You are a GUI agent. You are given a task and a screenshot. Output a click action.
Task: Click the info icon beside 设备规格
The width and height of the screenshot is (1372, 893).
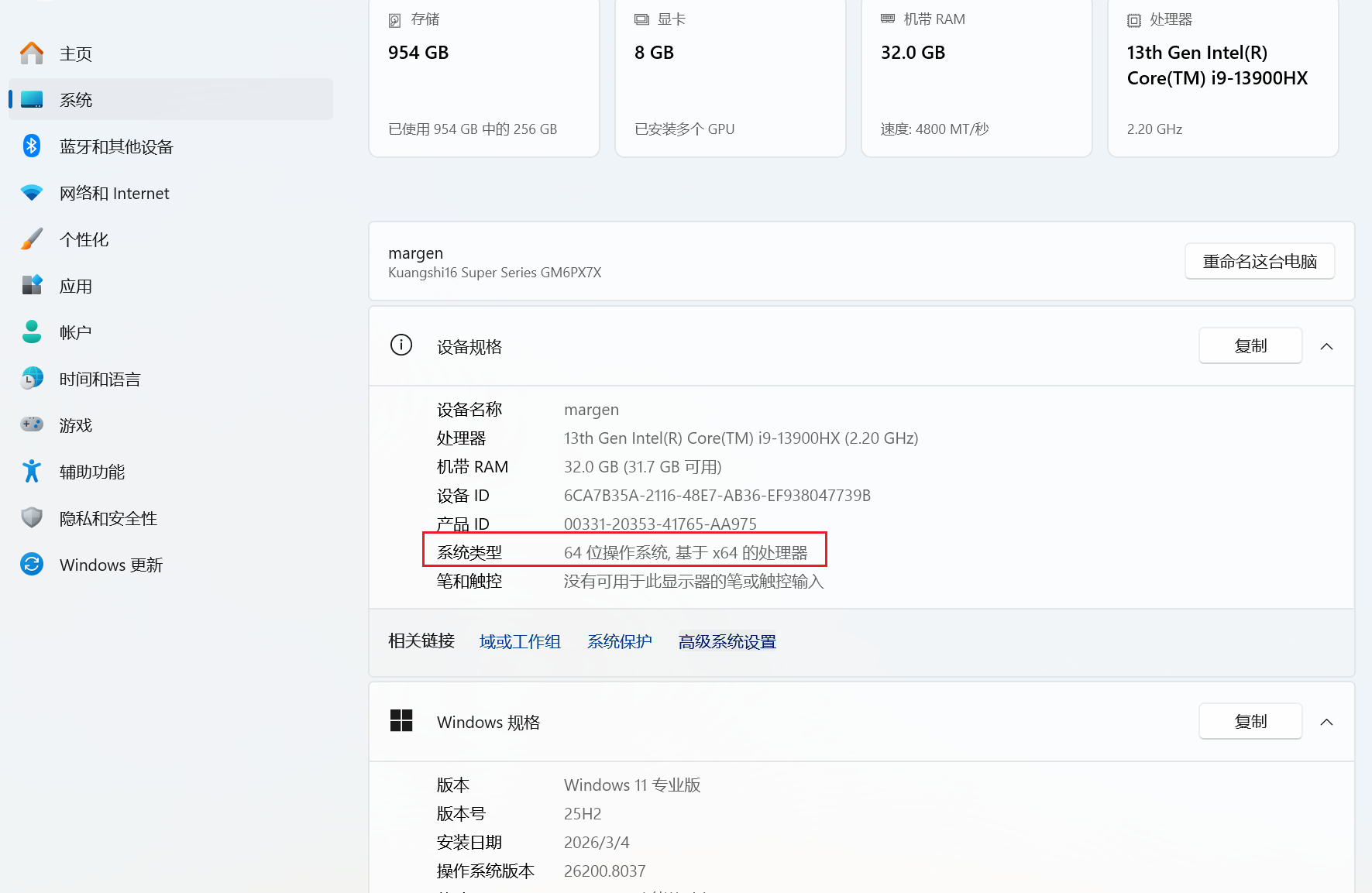[x=401, y=345]
